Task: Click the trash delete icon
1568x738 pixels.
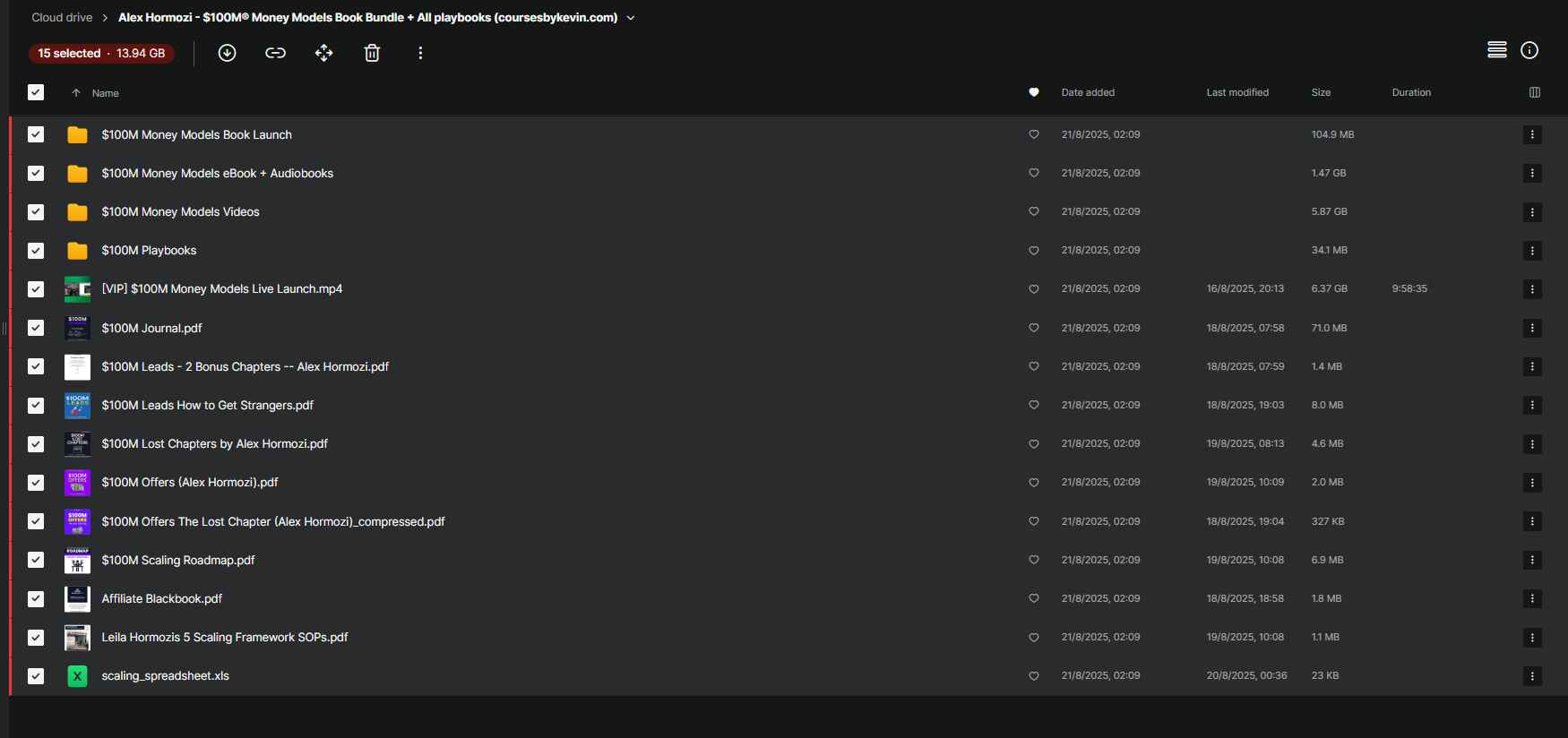Action: 372,53
